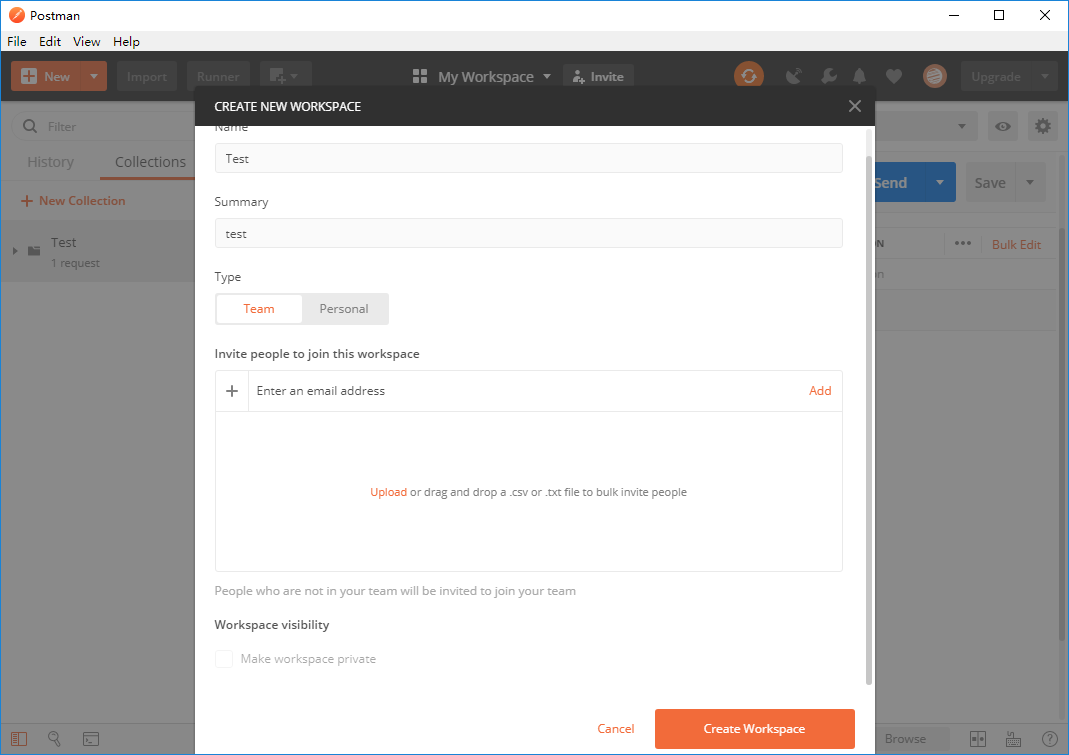Click the Invite button
The width and height of the screenshot is (1069, 755).
coord(599,76)
